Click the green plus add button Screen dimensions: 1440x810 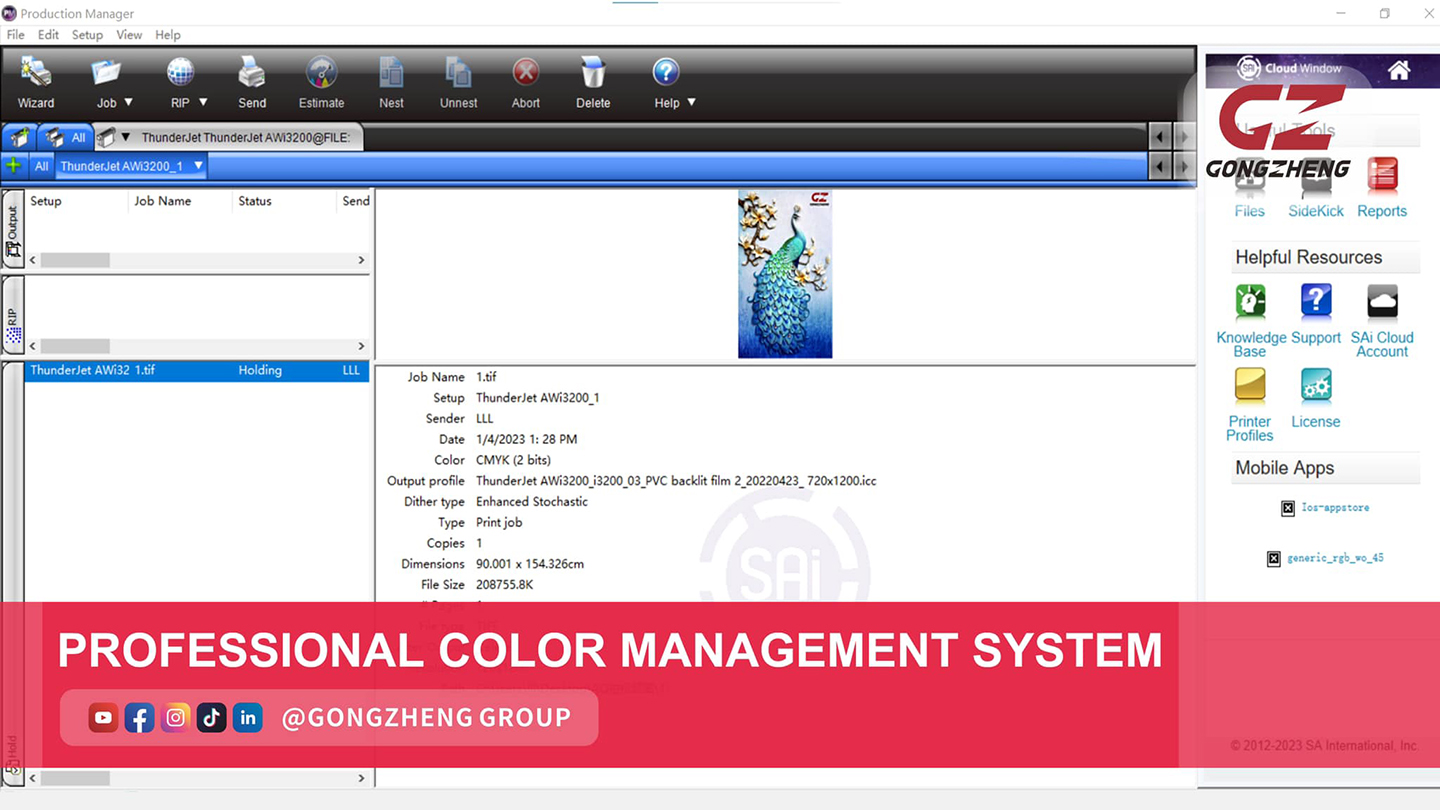(x=13, y=166)
